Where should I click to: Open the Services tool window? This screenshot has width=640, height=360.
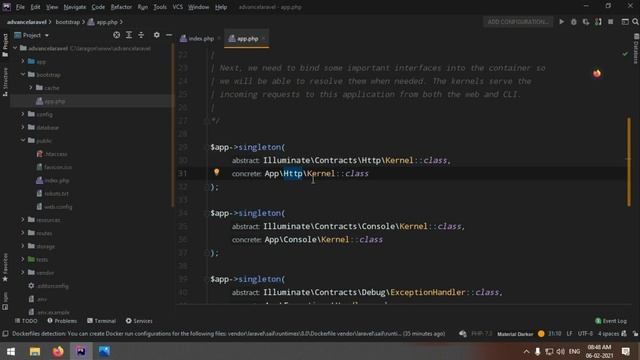pos(139,321)
